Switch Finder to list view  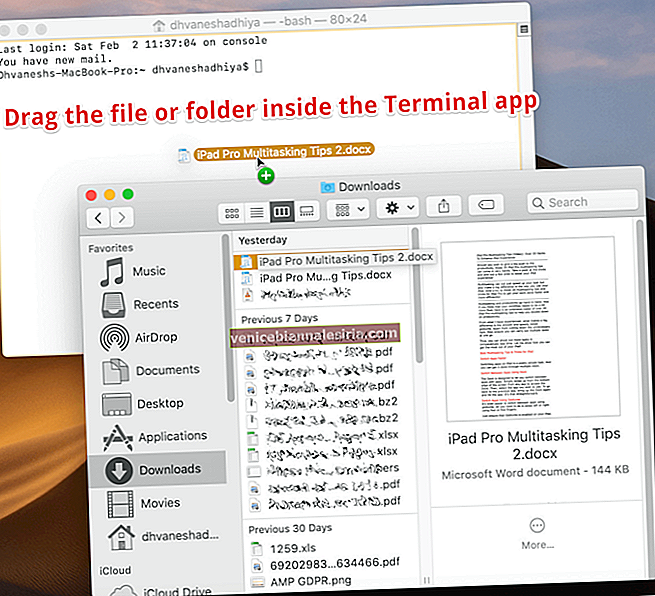(257, 213)
